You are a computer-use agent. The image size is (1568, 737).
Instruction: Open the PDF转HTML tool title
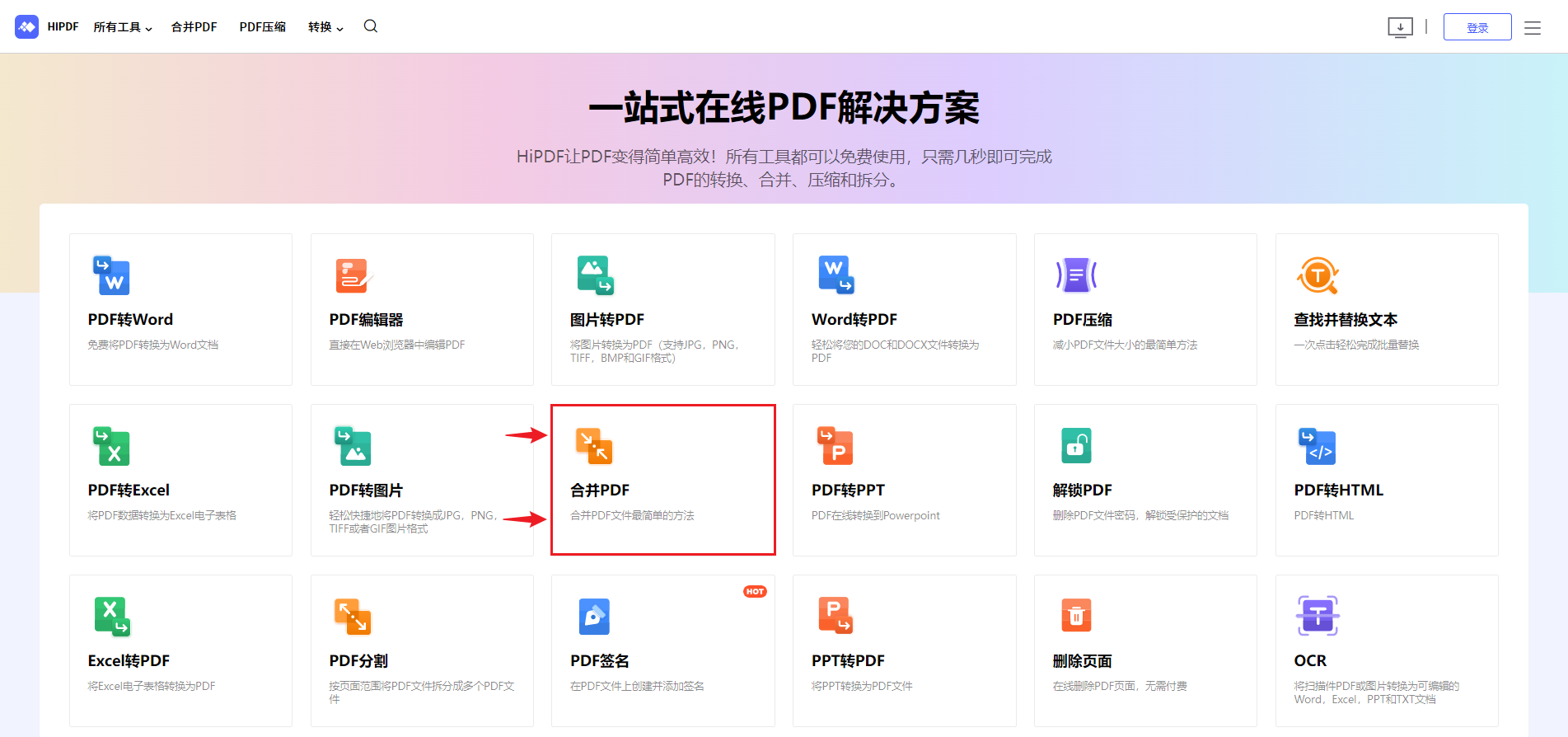point(1338,491)
